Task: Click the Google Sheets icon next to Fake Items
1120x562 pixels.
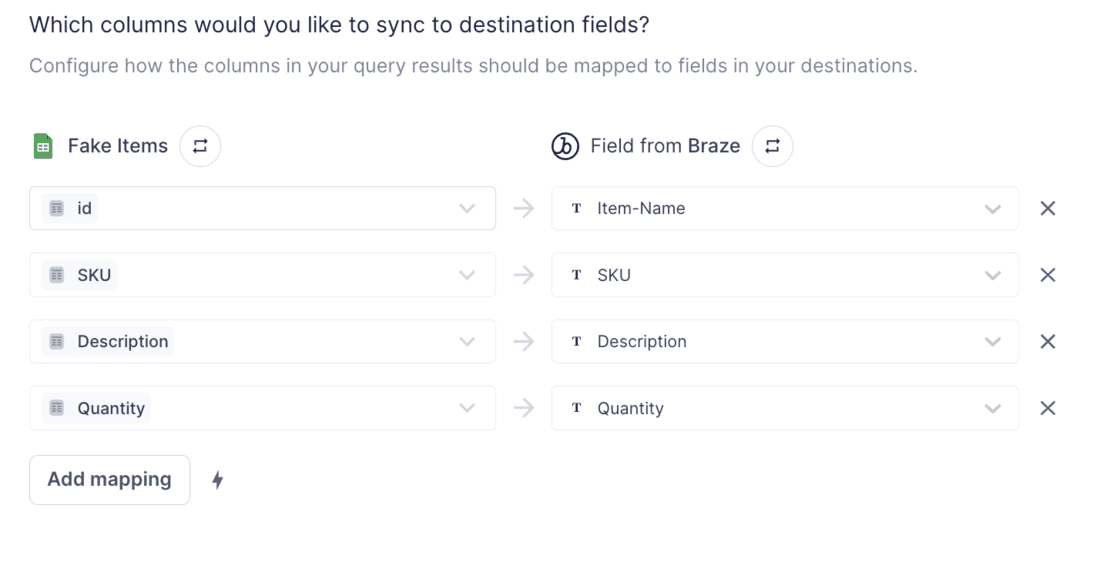Action: [x=42, y=146]
